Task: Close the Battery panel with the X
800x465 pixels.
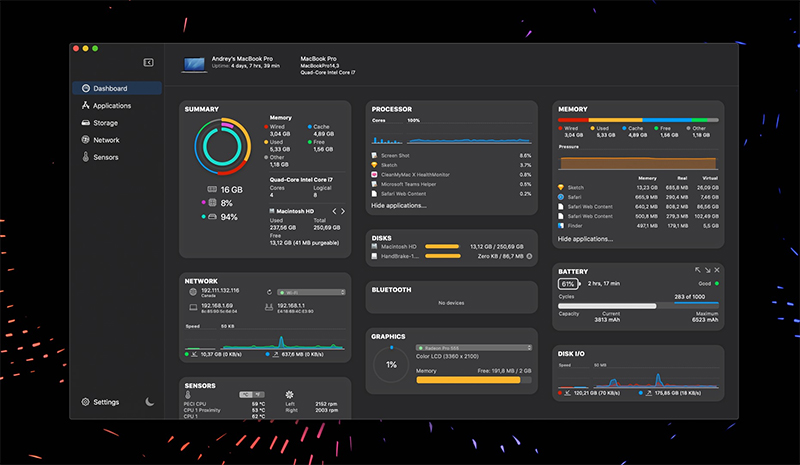Action: pyautogui.click(x=717, y=270)
